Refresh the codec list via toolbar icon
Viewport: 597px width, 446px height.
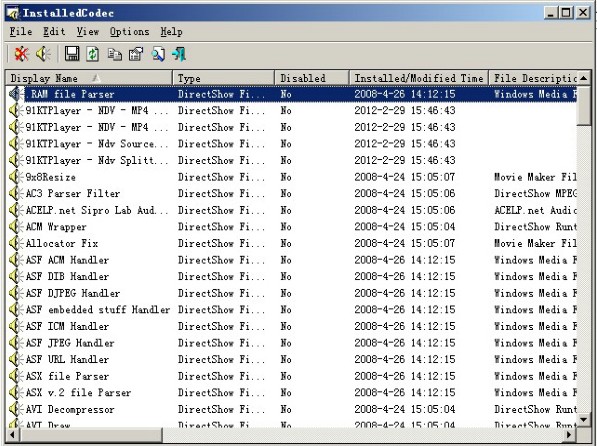click(x=93, y=54)
